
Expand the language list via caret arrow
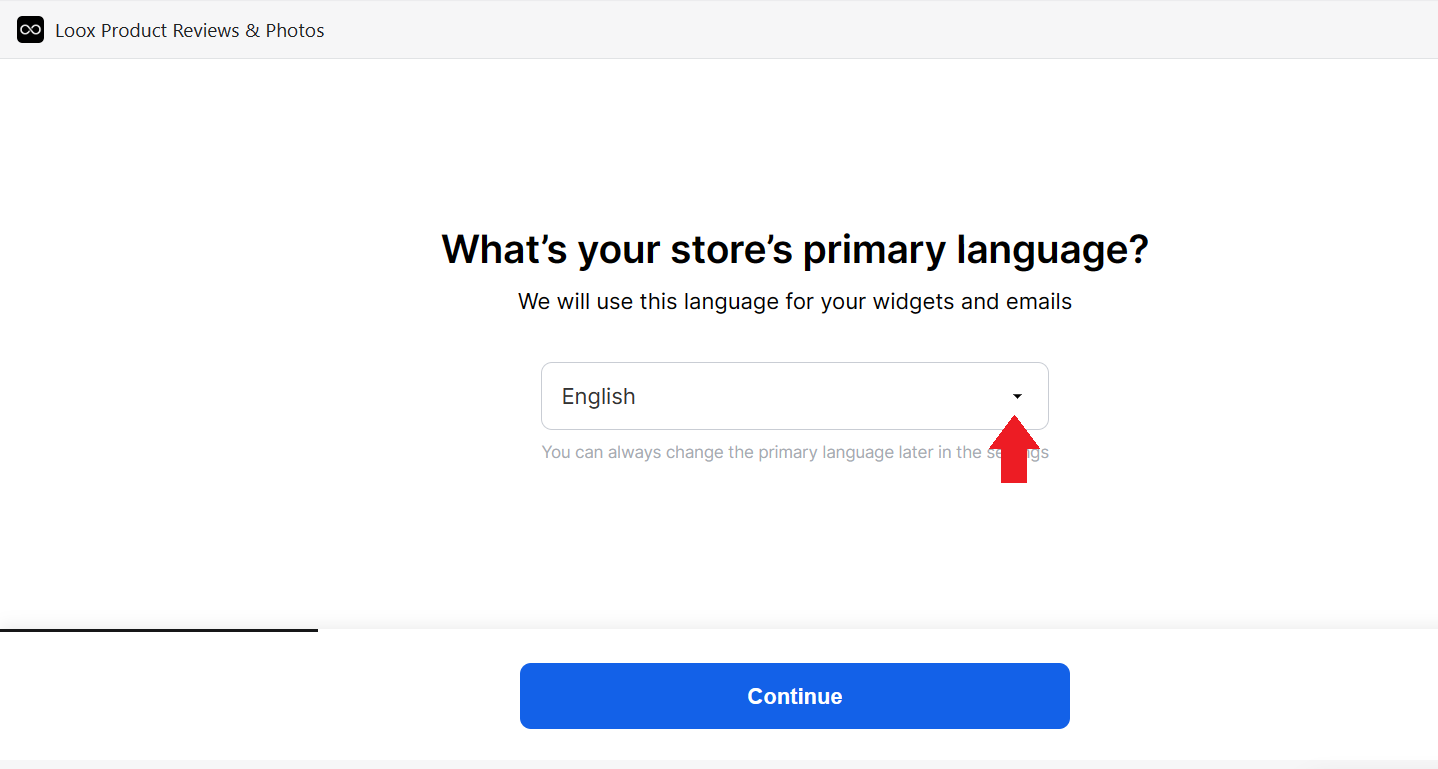(x=1017, y=396)
